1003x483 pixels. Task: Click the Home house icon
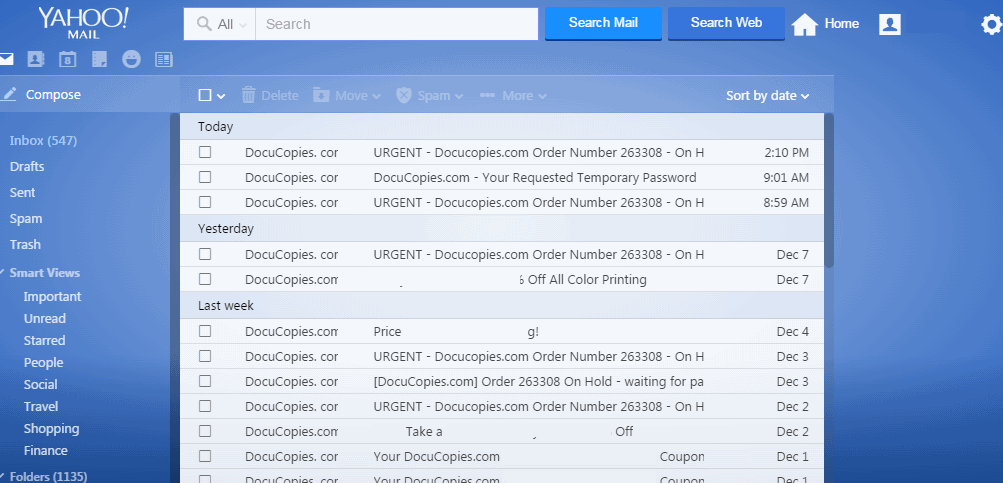pyautogui.click(x=805, y=24)
